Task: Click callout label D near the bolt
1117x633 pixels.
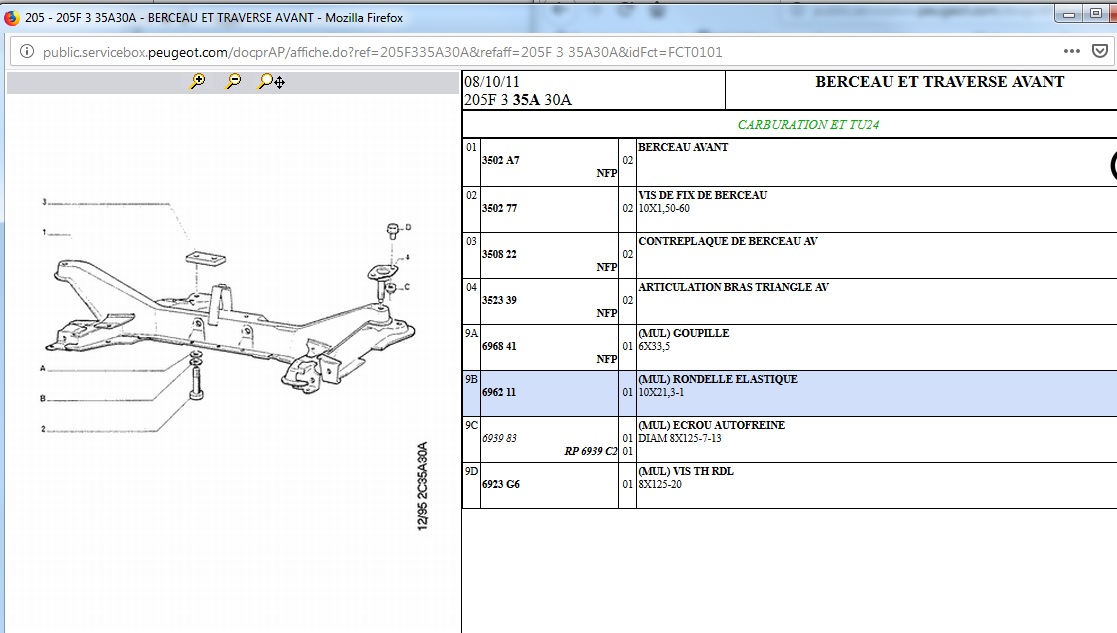Action: point(408,227)
